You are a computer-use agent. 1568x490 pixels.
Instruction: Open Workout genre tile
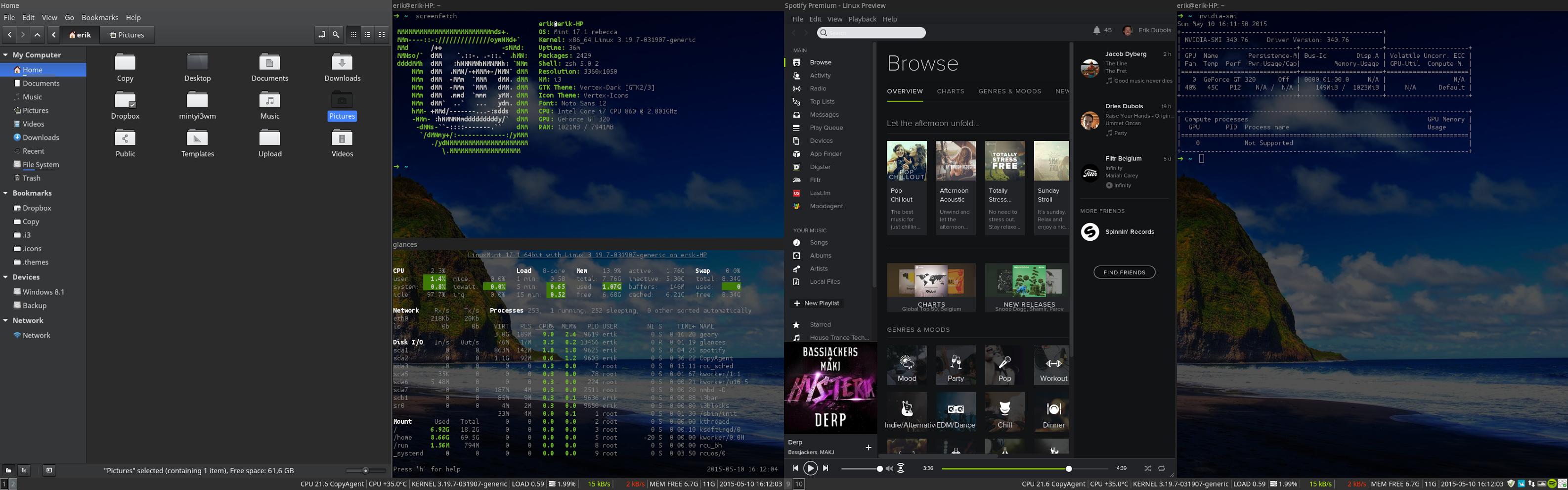(1051, 365)
